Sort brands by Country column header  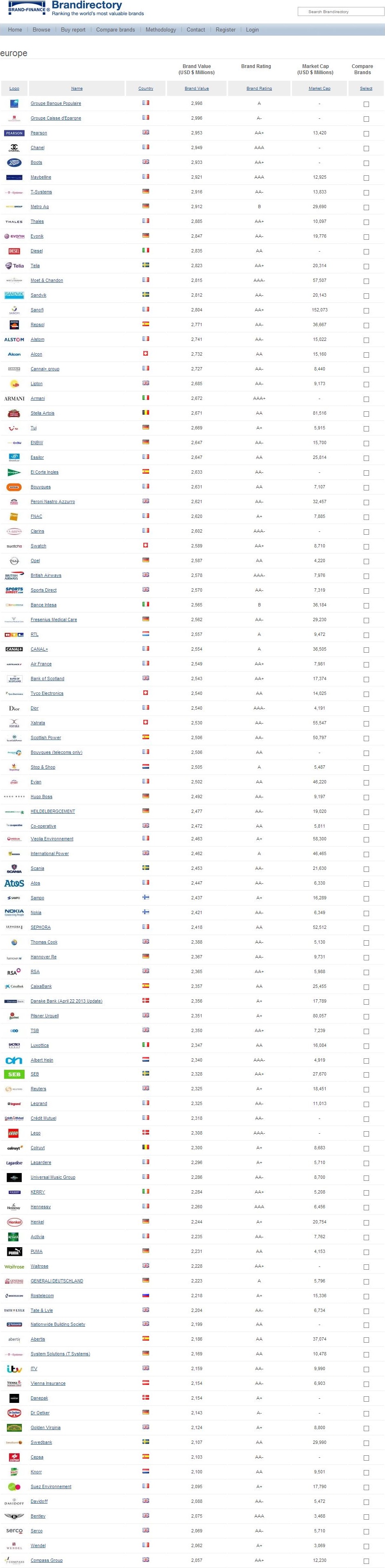pos(145,88)
